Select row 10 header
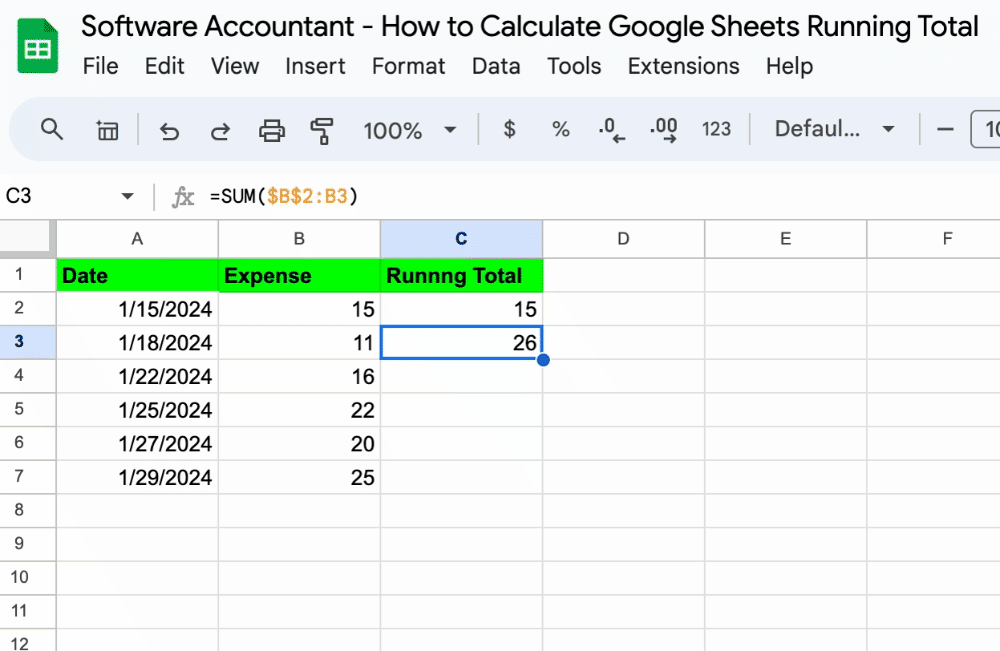Image resolution: width=1000 pixels, height=651 pixels. click(27, 578)
